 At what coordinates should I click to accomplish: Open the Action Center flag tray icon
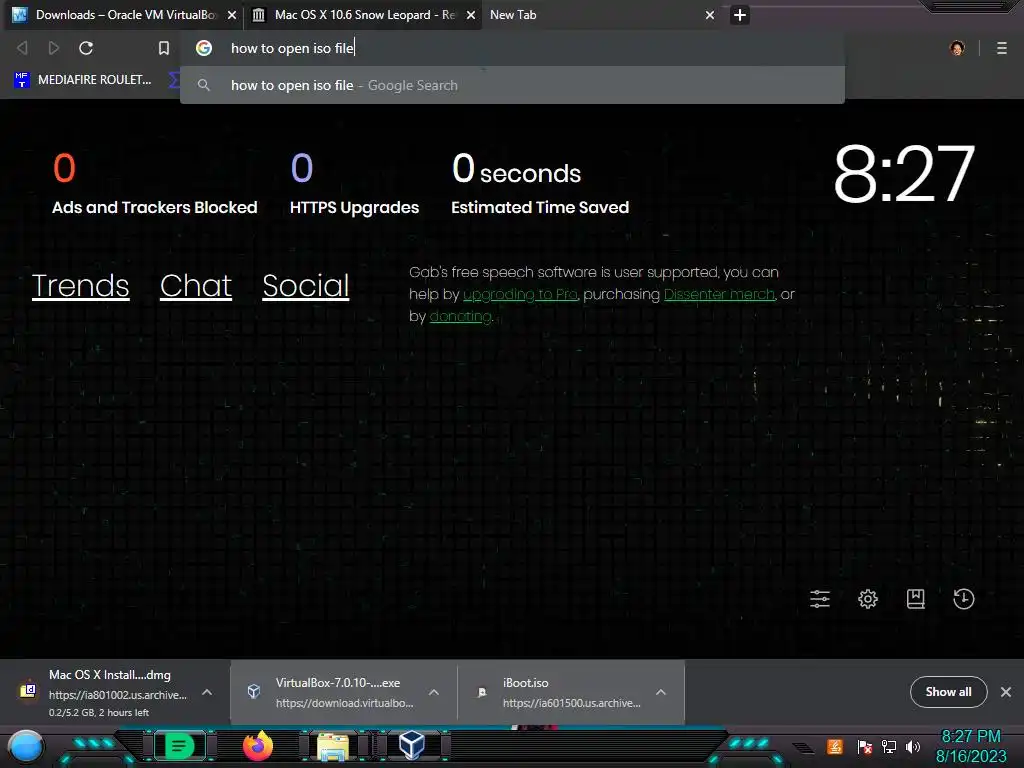865,746
